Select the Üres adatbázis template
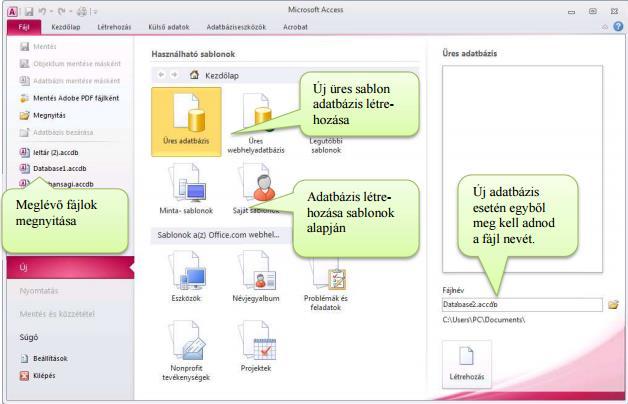The image size is (628, 404). [x=186, y=122]
